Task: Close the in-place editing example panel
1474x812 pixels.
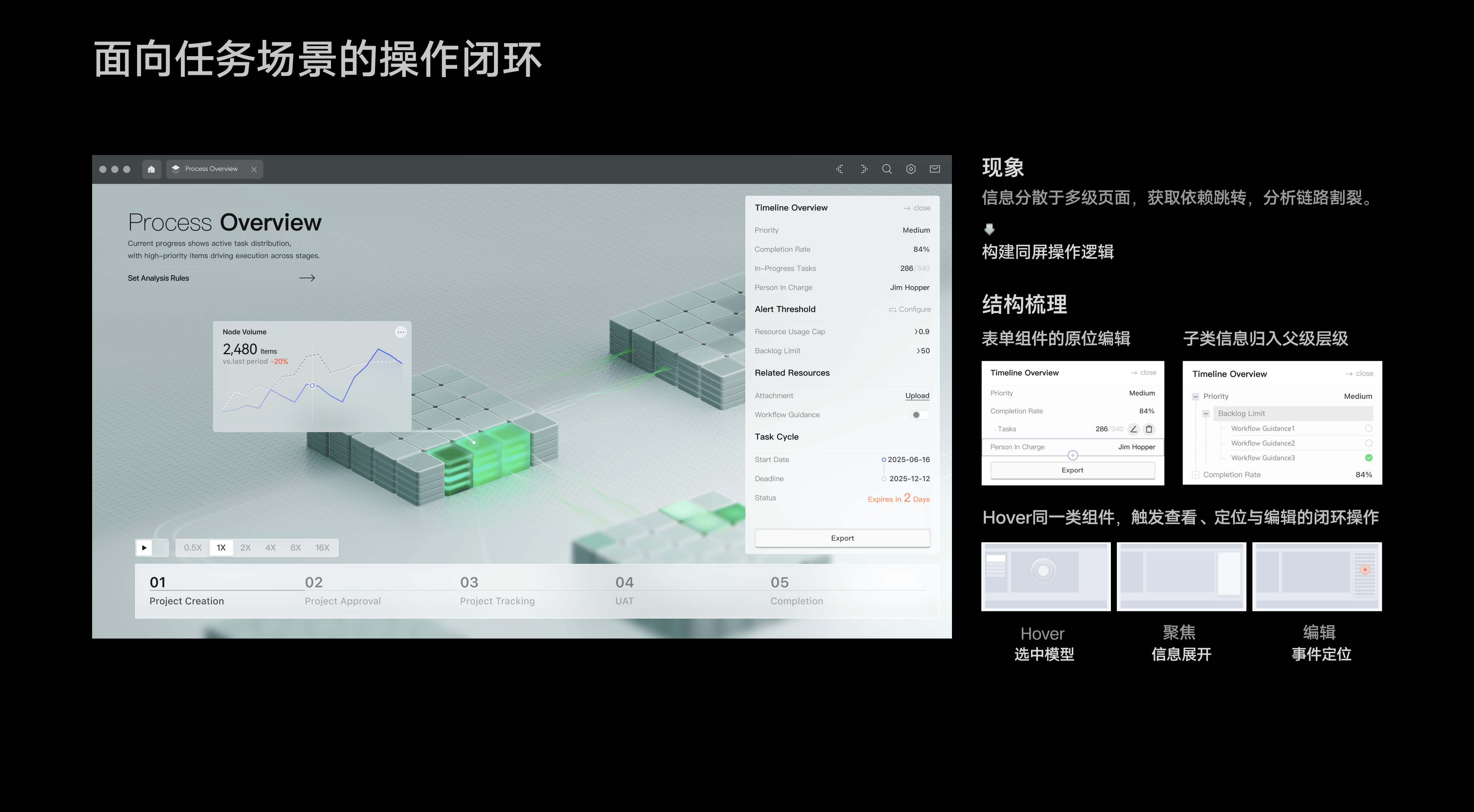Action: [x=1143, y=373]
